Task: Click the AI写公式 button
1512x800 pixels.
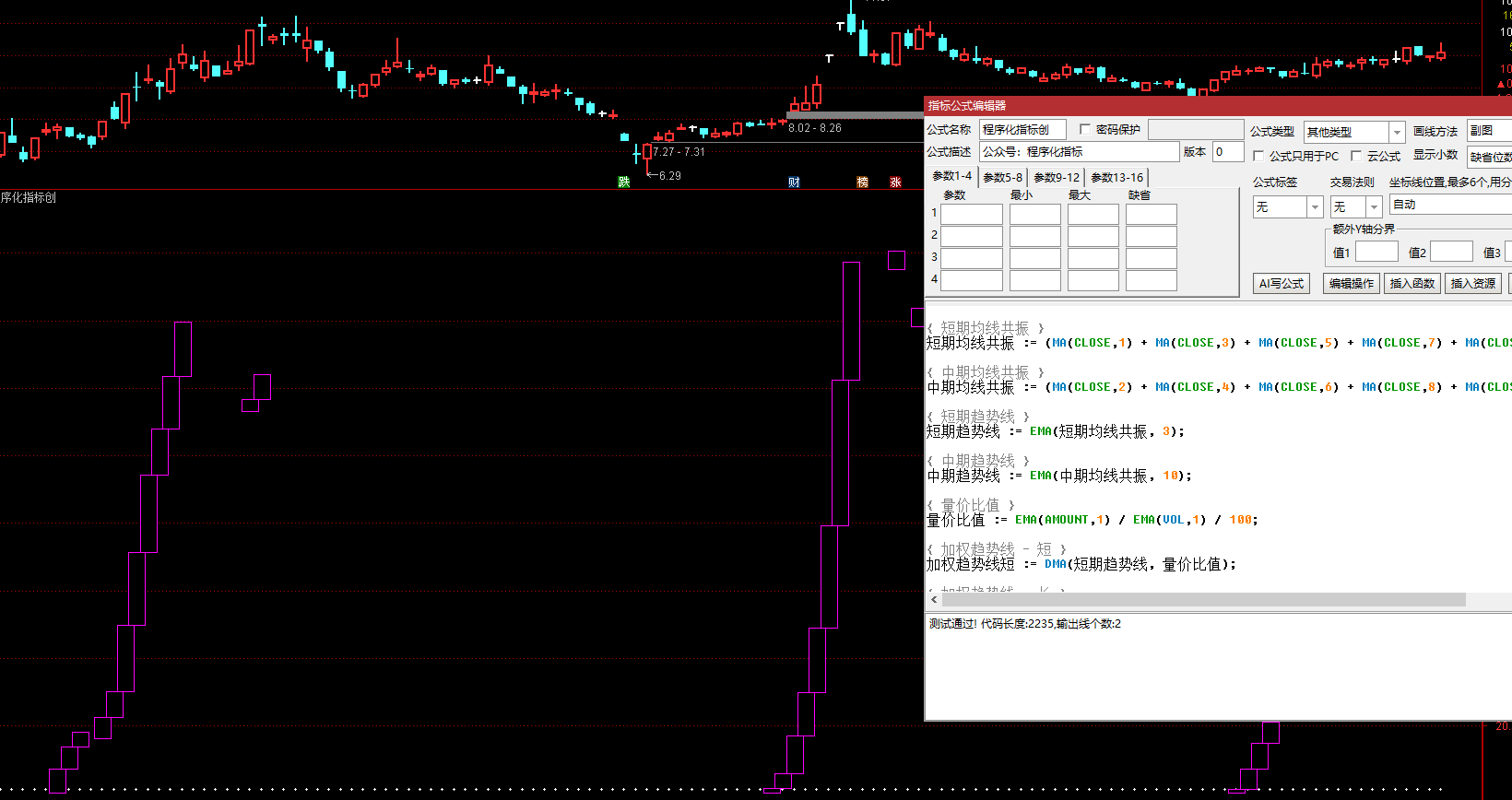Action: coord(1282,284)
